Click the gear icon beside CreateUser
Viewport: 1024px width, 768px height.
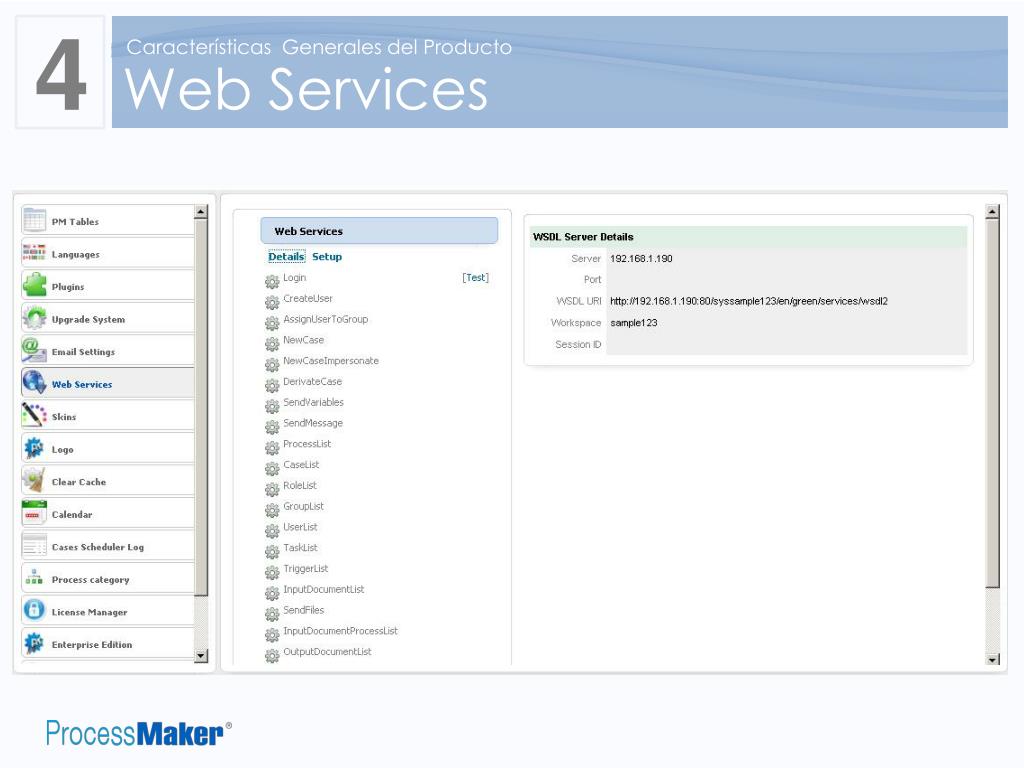pos(272,302)
